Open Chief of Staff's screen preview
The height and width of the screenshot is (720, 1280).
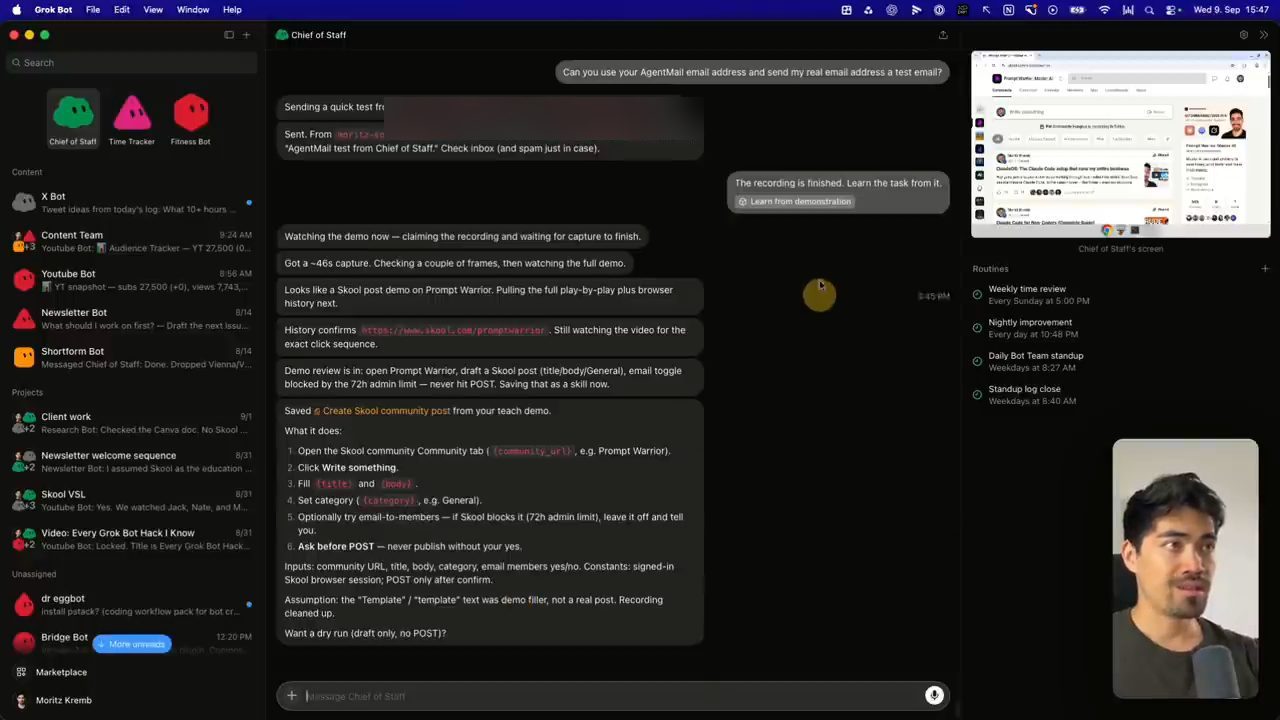click(1121, 145)
